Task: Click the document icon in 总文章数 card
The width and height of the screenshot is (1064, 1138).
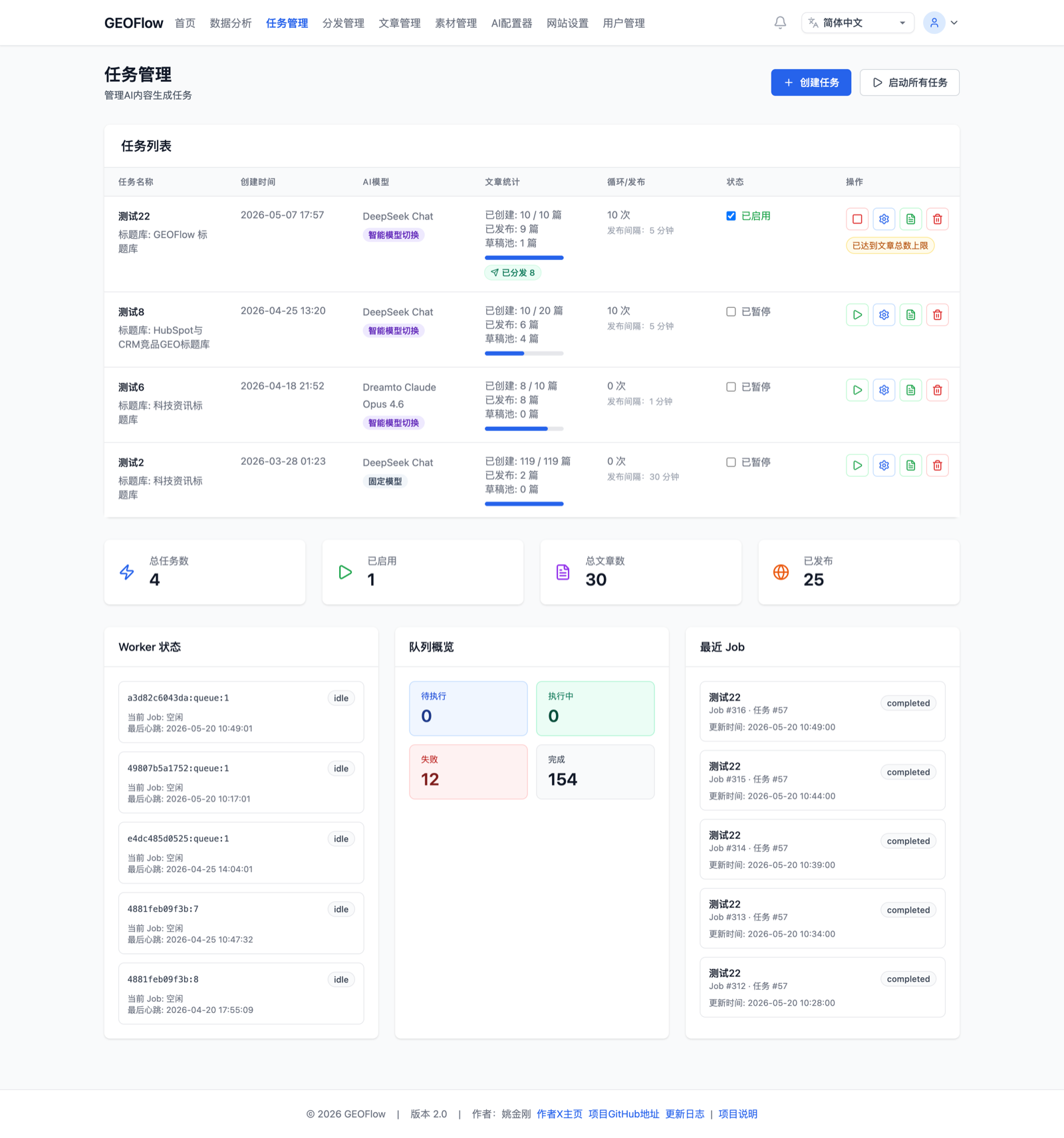Action: point(563,572)
